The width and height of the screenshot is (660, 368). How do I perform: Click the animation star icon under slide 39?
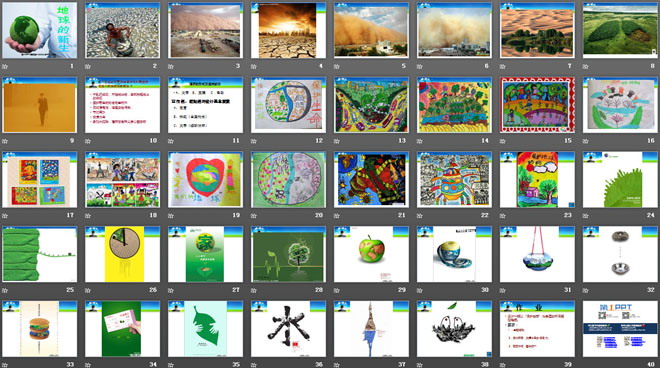pyautogui.click(x=503, y=365)
